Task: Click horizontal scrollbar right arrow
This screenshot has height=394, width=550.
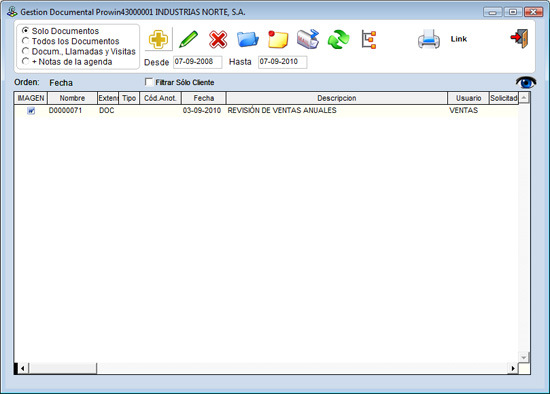Action: (513, 368)
